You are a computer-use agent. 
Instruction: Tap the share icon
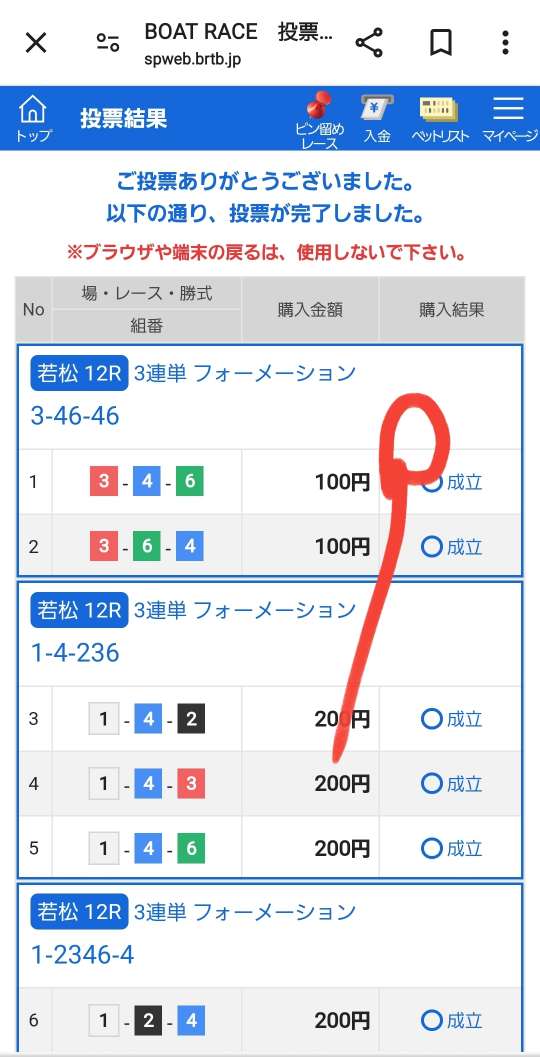click(x=369, y=43)
